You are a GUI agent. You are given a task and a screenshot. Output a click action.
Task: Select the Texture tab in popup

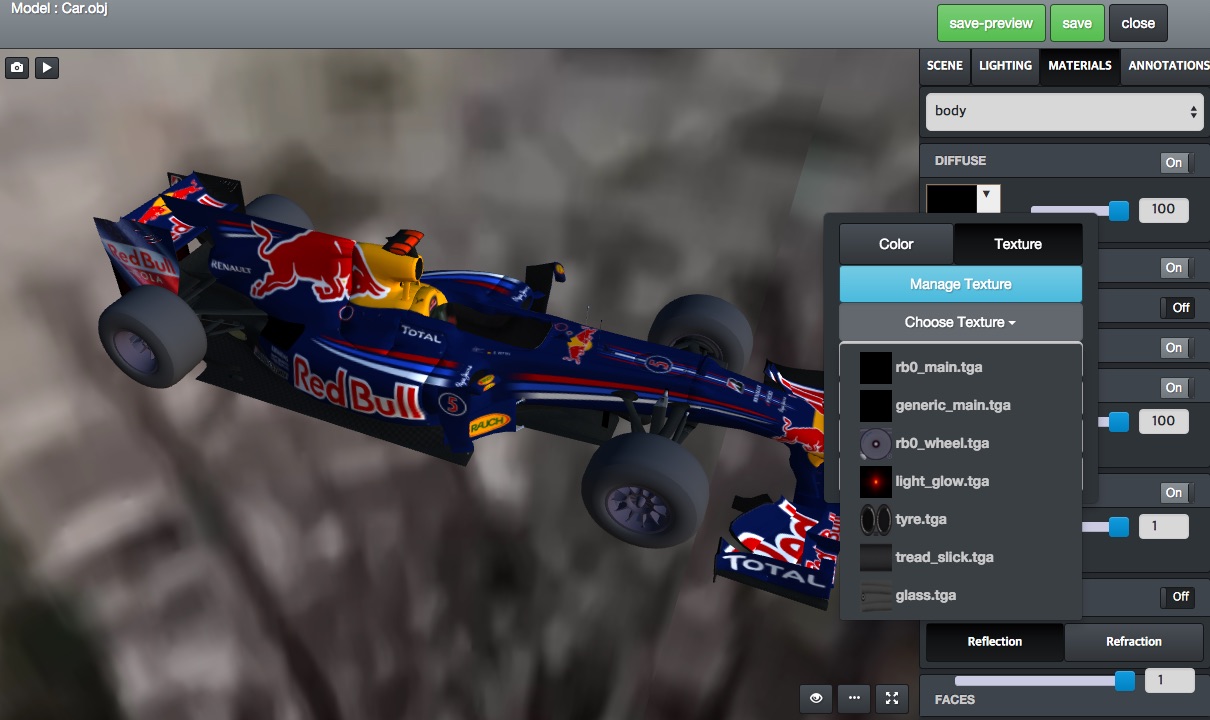(1018, 244)
